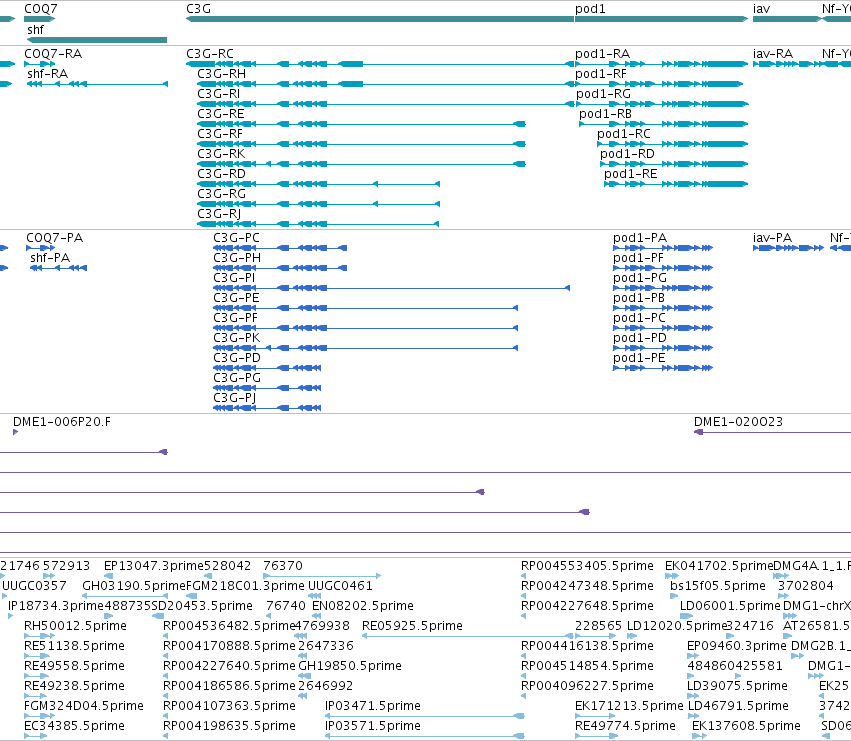Screen dimensions: 851x741
Task: Select EST IP03471.5prime
Action: coord(373,706)
